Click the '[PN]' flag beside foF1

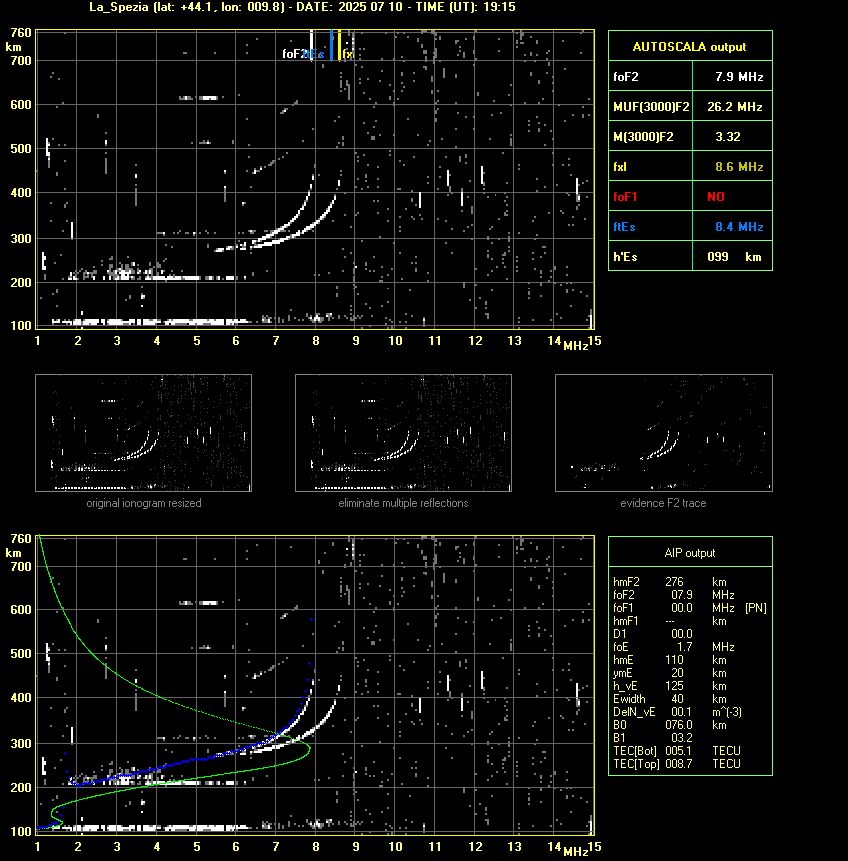coord(756,608)
